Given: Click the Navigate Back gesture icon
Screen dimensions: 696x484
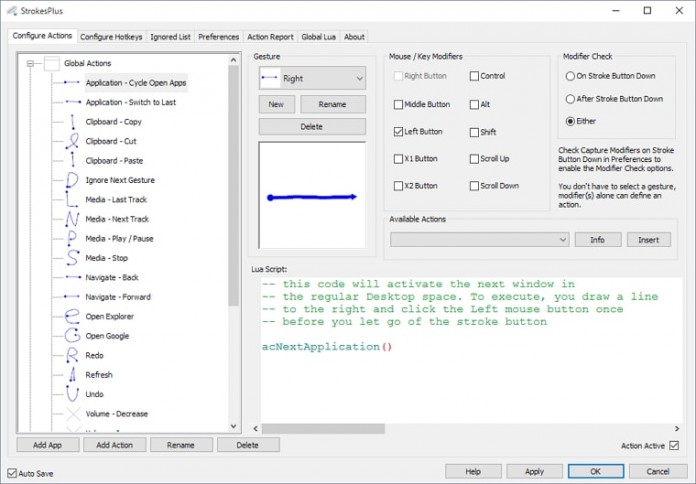Looking at the screenshot, I should pos(72,277).
